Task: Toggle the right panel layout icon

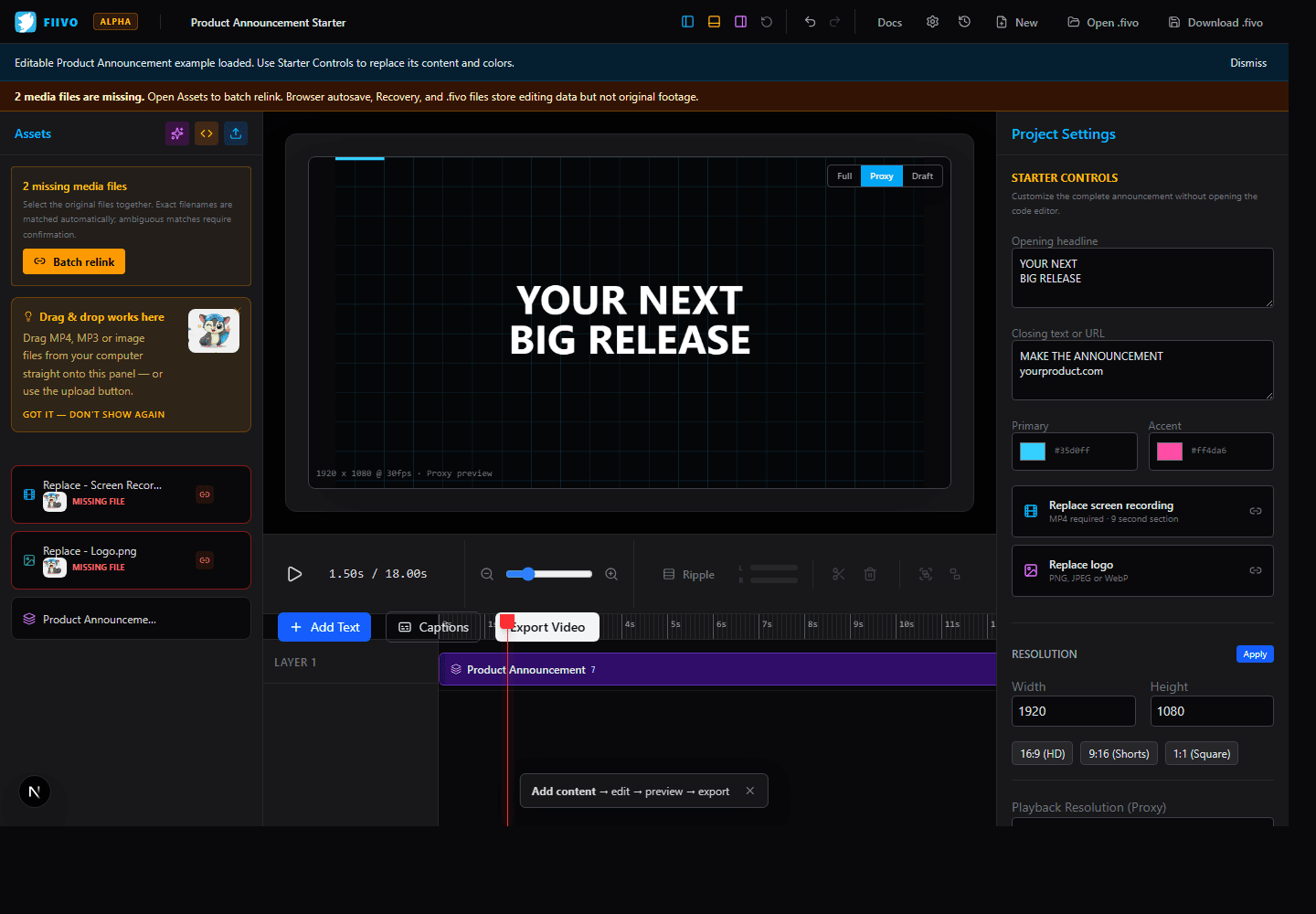Action: click(740, 22)
